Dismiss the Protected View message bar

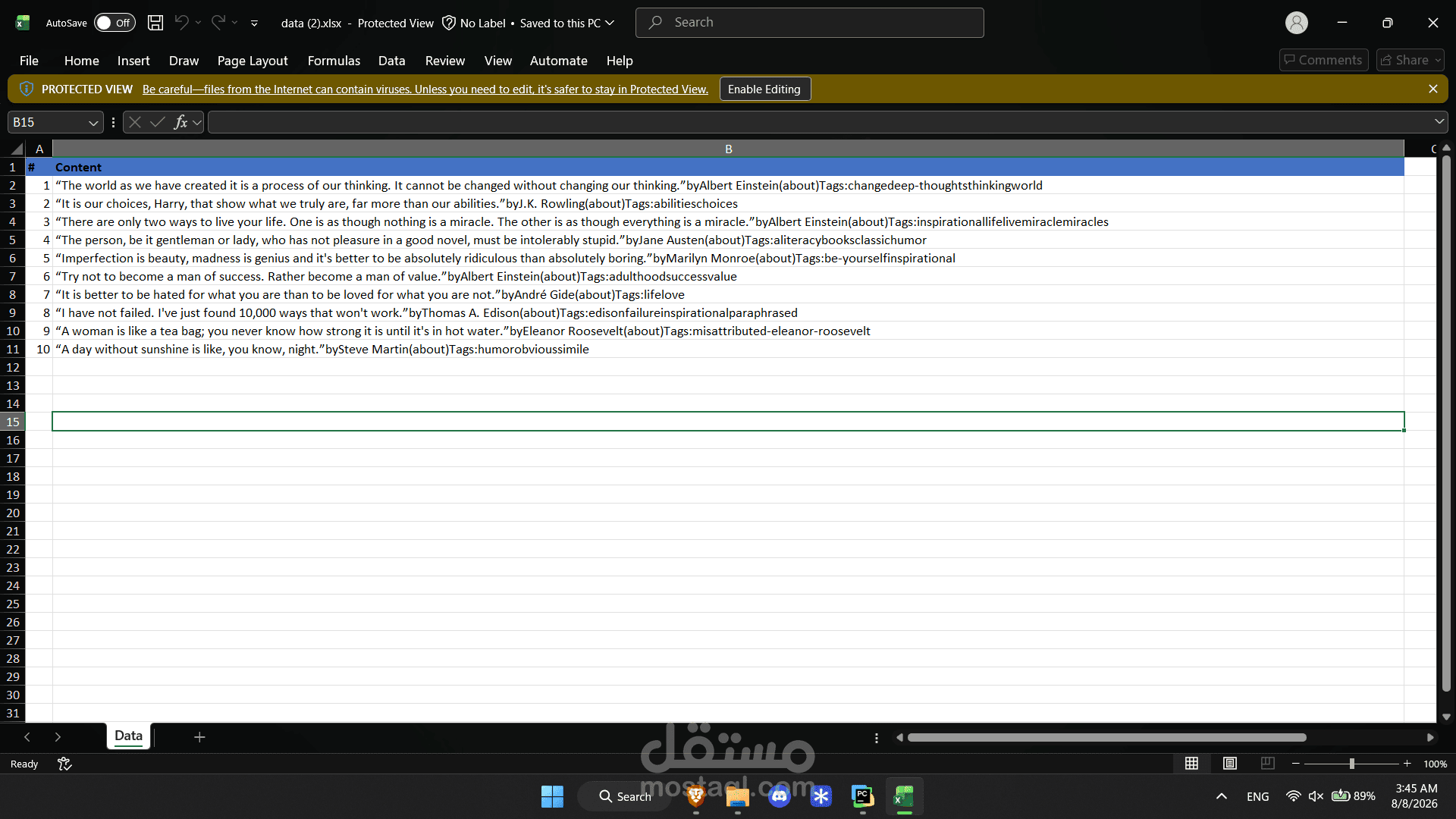[1432, 89]
